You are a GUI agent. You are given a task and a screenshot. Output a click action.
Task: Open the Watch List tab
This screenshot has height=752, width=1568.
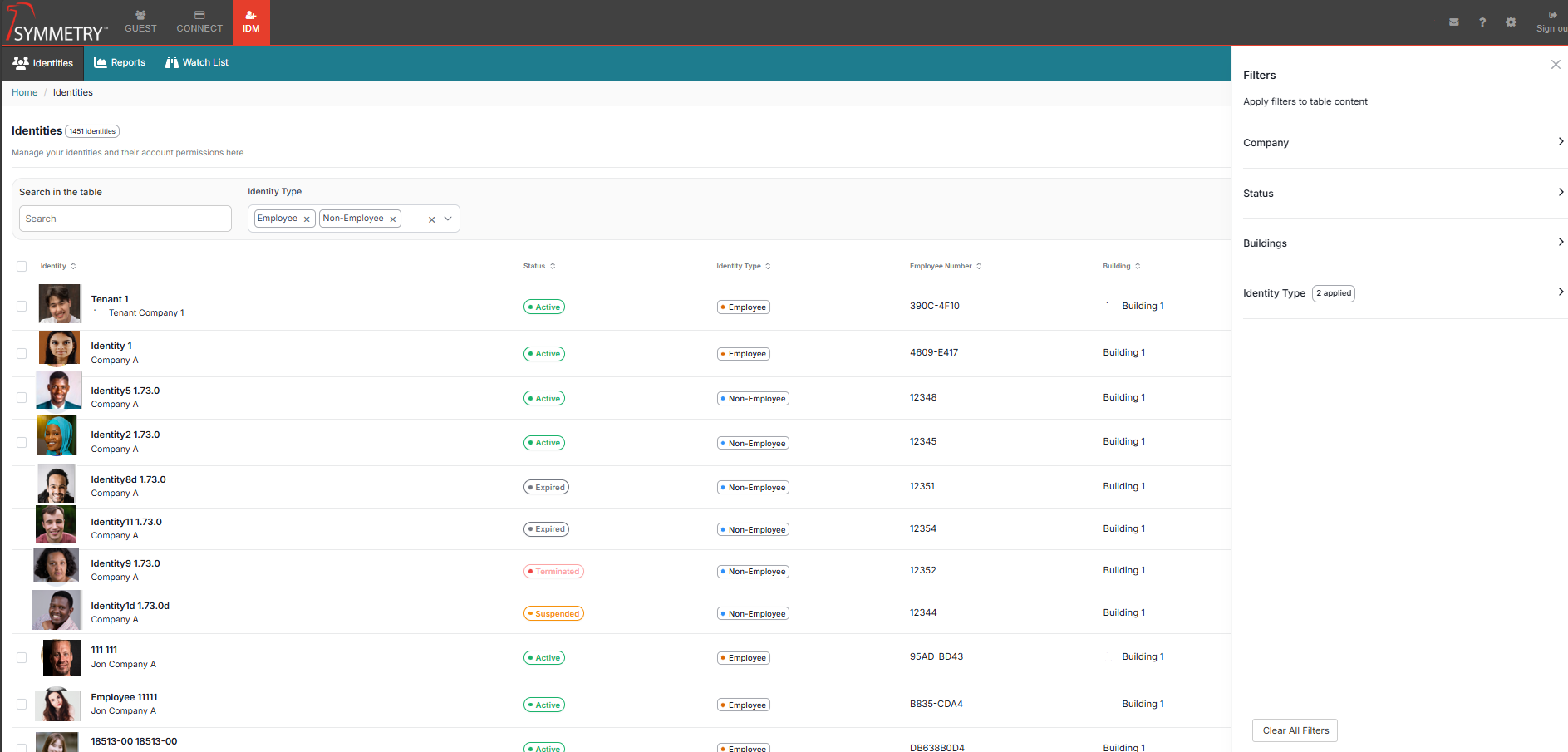197,63
